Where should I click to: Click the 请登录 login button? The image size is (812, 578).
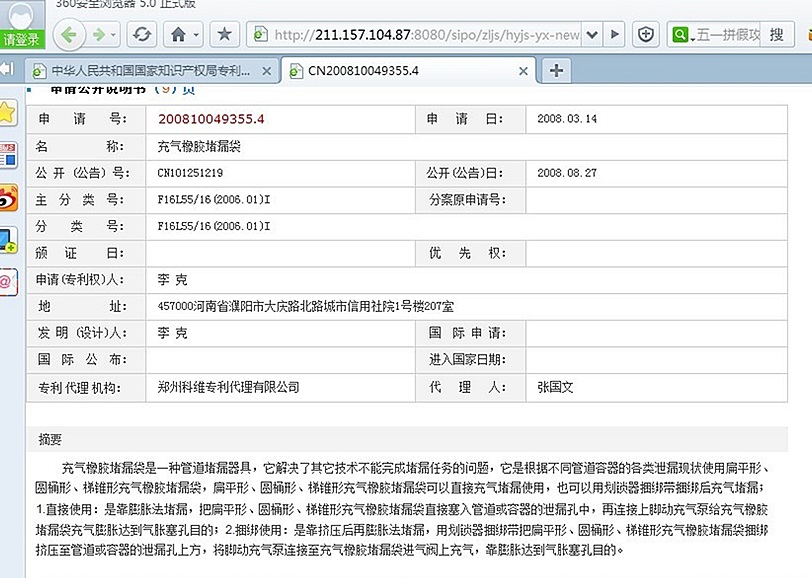coord(22,40)
